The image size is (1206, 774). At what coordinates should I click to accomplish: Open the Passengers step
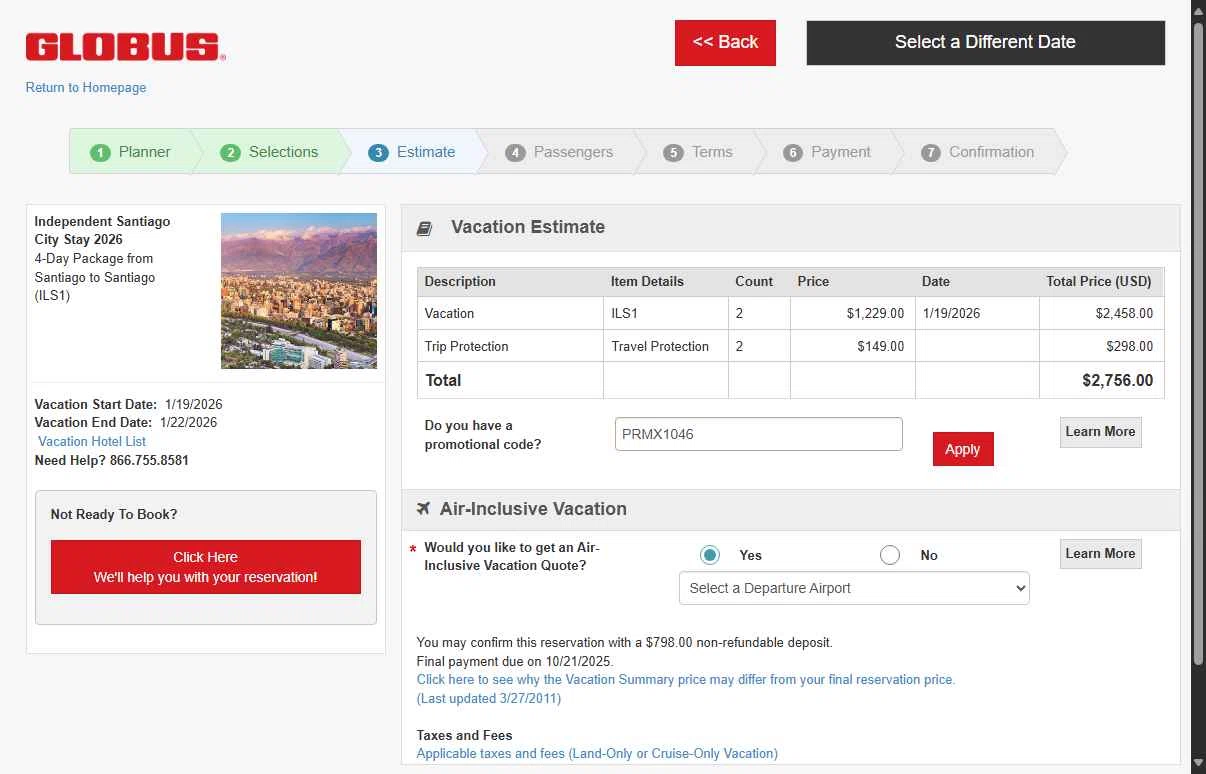point(559,152)
